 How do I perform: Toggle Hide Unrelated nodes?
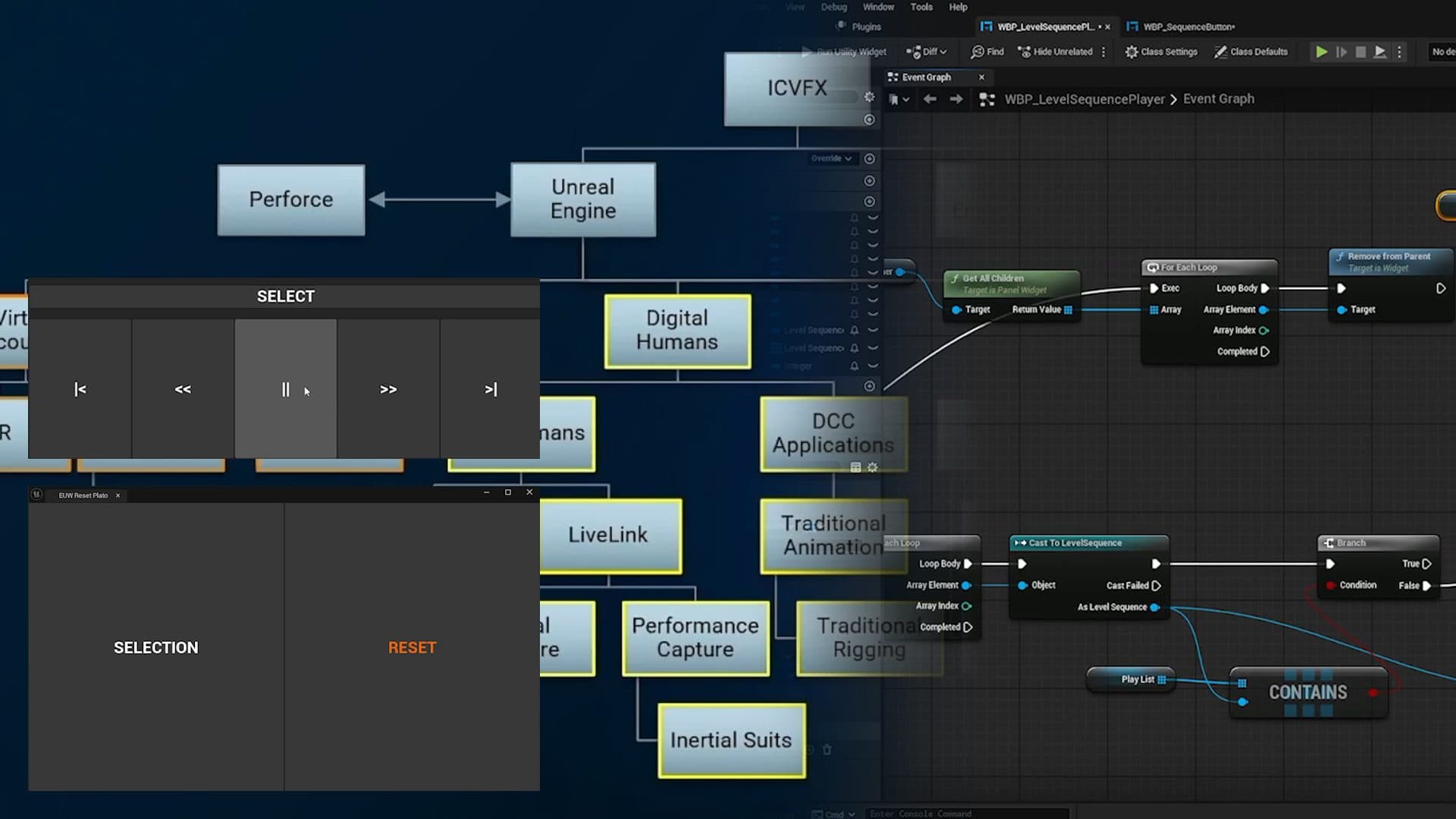(x=1055, y=52)
